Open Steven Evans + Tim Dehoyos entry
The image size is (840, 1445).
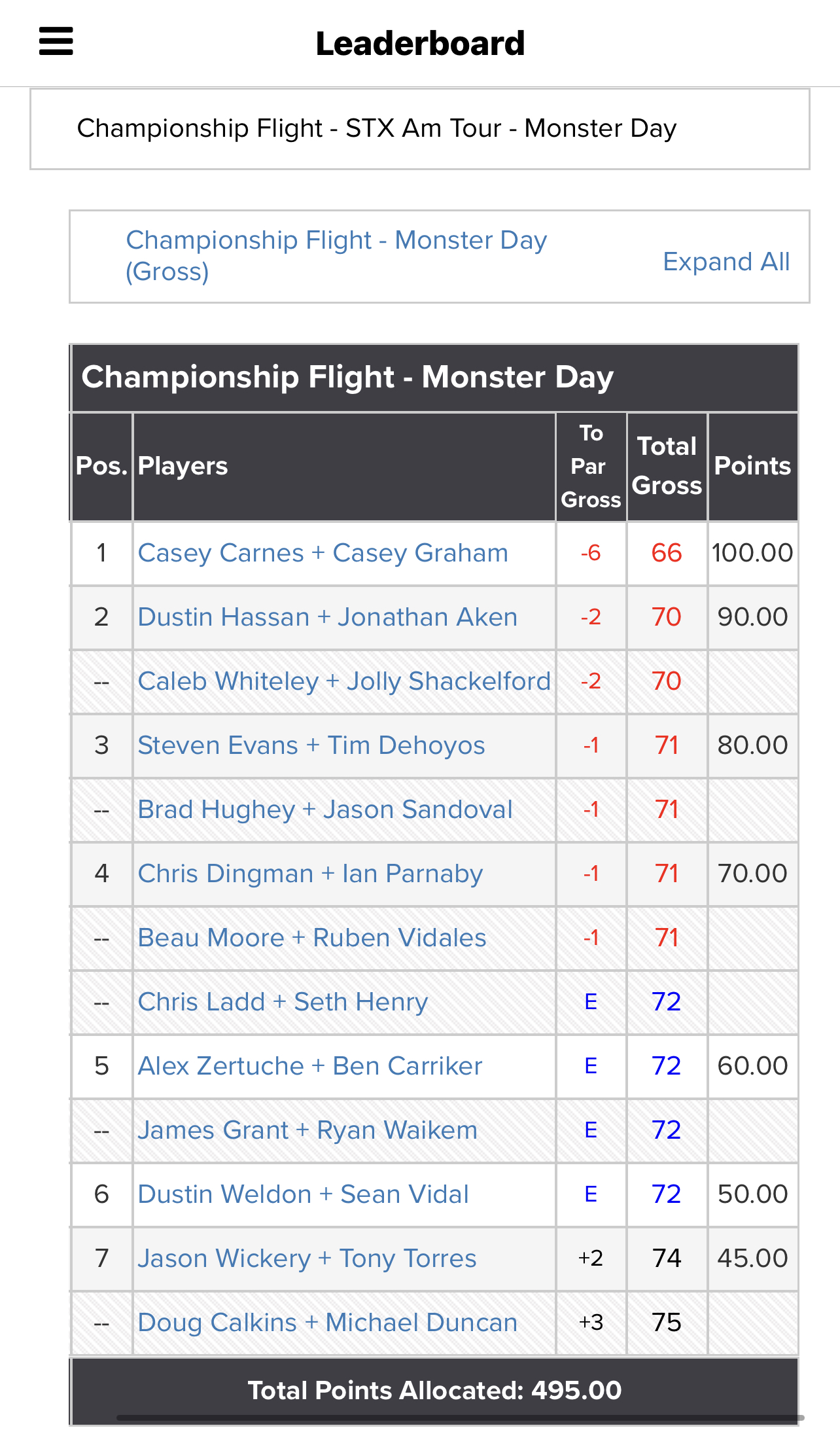311,745
